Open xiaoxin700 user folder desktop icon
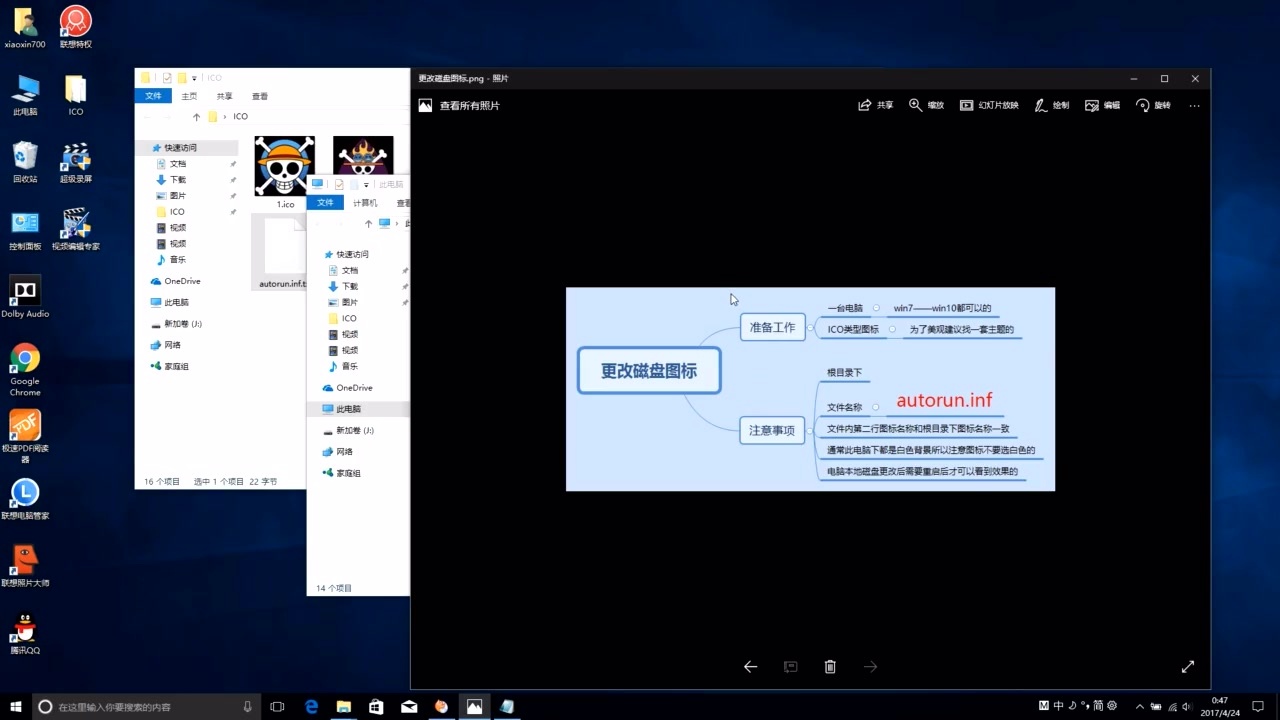The image size is (1280, 720). tap(25, 27)
